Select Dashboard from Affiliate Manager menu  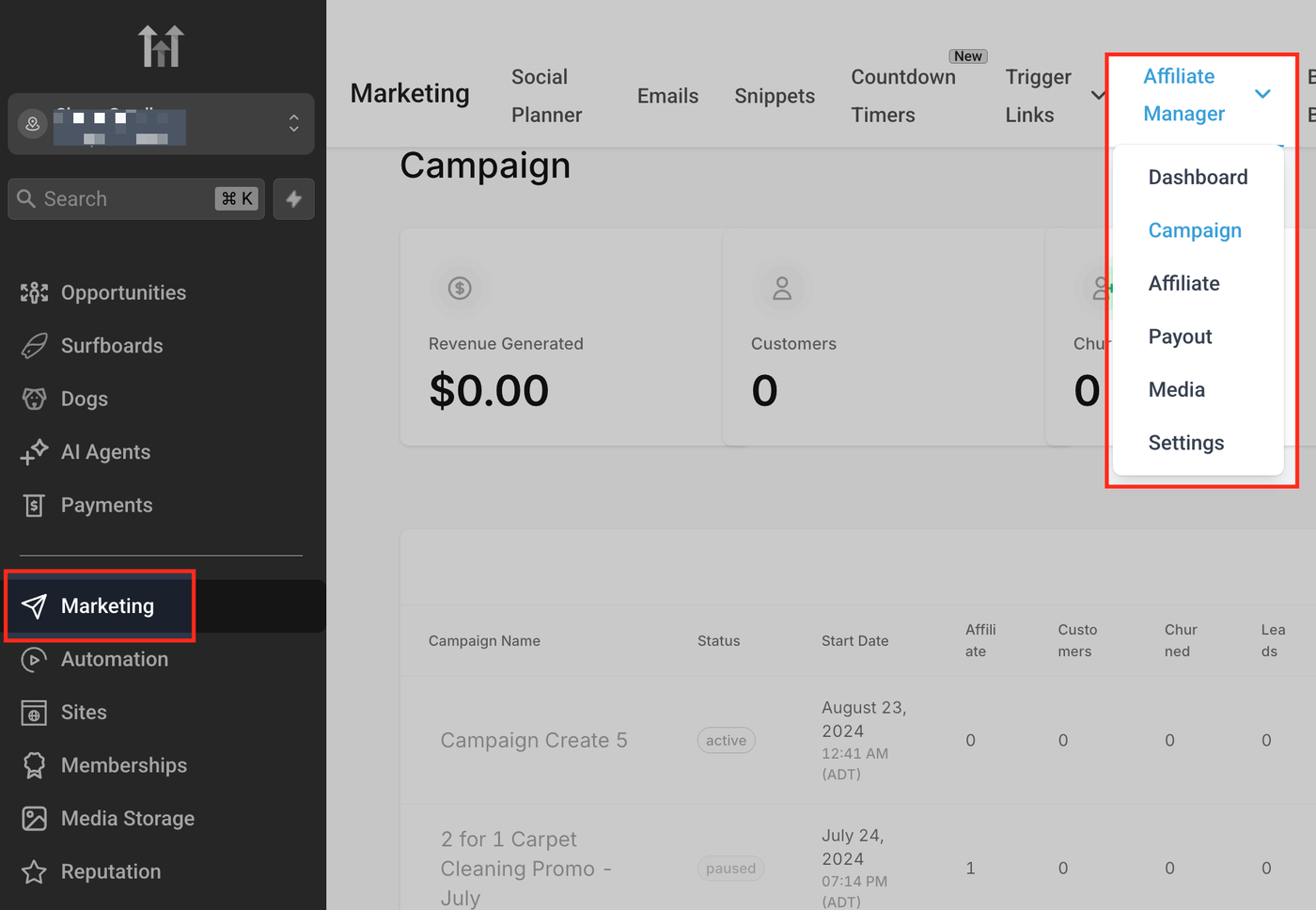pyautogui.click(x=1198, y=178)
